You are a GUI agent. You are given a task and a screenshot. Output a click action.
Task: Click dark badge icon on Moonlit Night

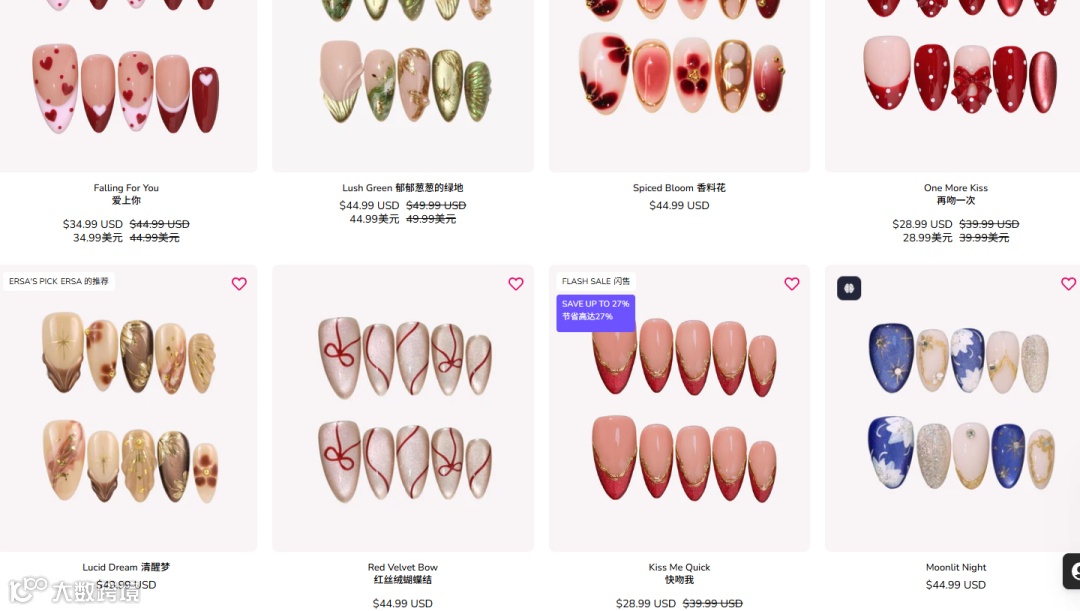click(849, 288)
